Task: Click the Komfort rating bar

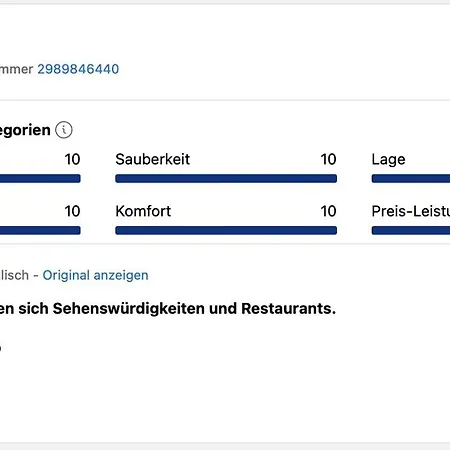Action: 226,230
